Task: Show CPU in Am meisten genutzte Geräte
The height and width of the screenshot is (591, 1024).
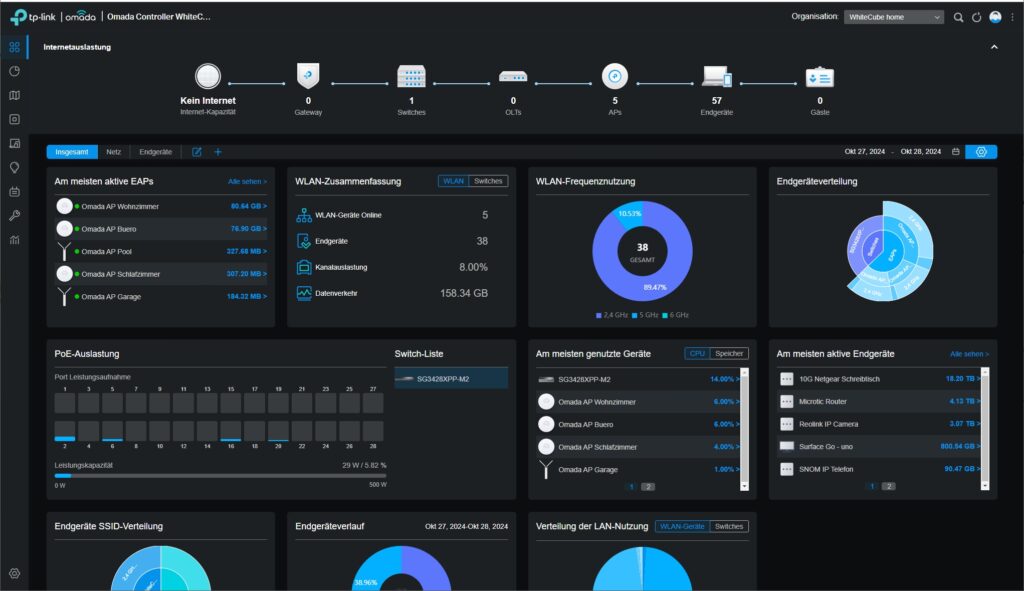Action: (x=697, y=353)
